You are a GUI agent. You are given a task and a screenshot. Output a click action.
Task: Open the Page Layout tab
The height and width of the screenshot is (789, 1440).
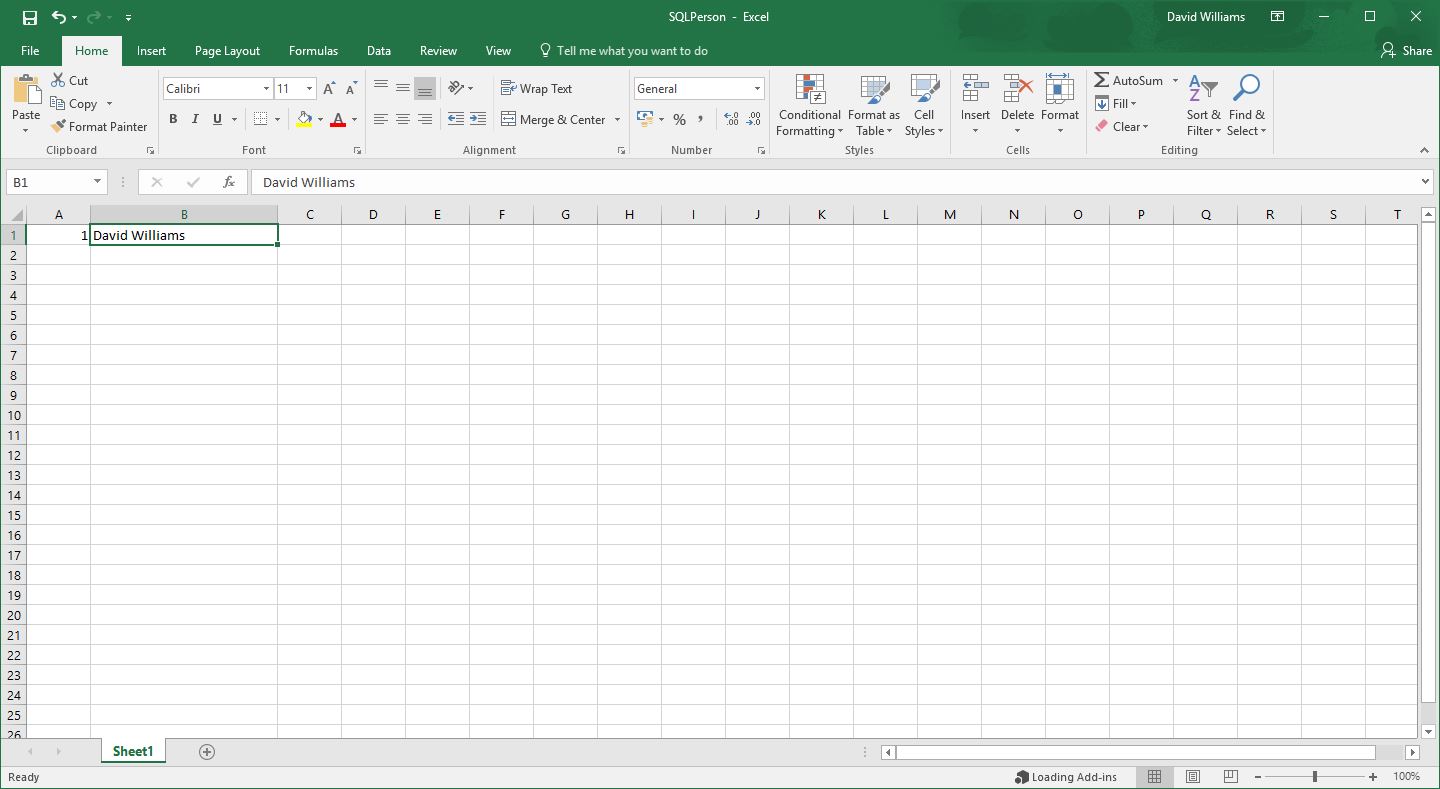[227, 51]
